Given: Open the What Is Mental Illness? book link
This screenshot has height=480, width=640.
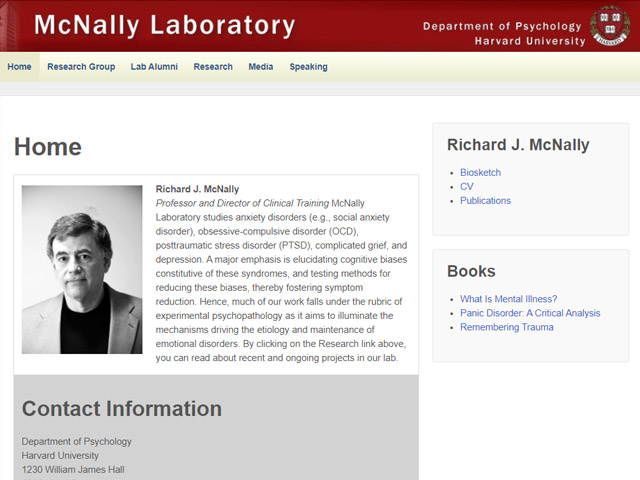Looking at the screenshot, I should click(509, 299).
